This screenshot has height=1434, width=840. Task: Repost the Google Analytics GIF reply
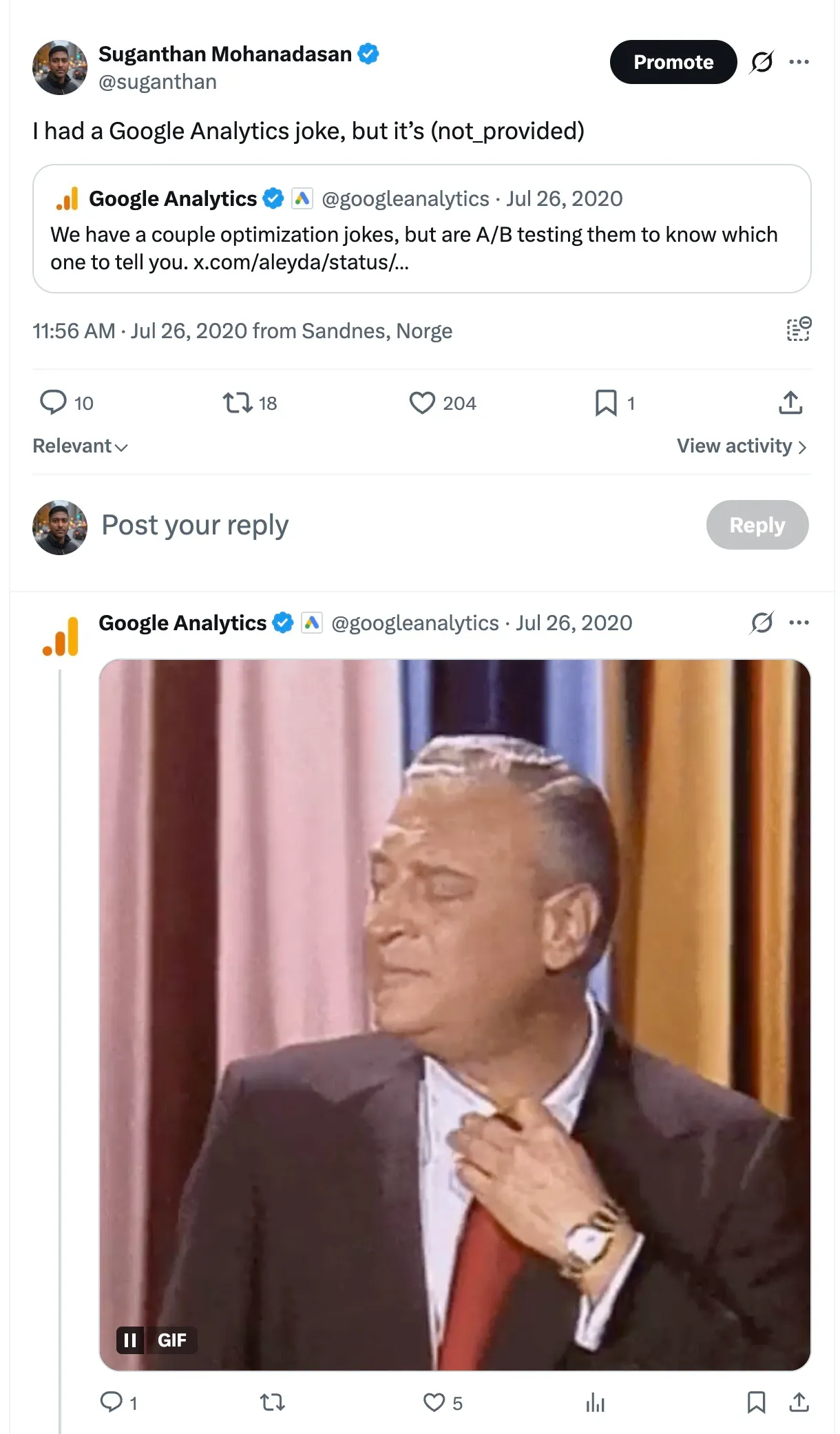[x=273, y=1402]
